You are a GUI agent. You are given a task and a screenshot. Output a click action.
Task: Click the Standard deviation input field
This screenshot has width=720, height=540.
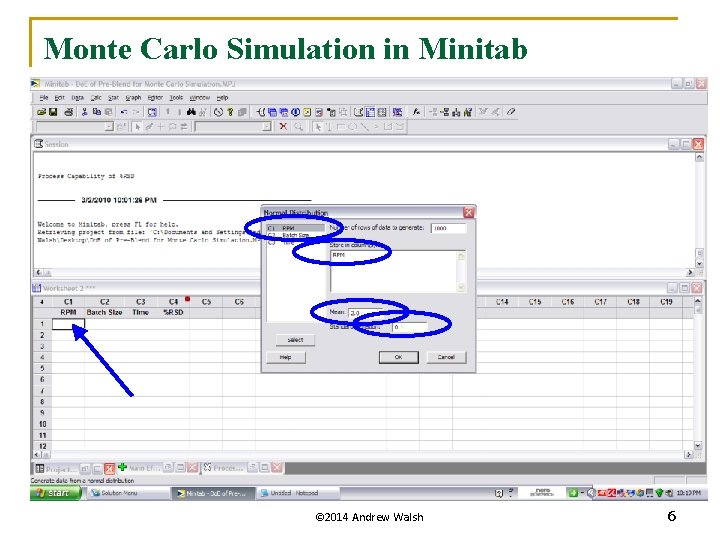(410, 327)
